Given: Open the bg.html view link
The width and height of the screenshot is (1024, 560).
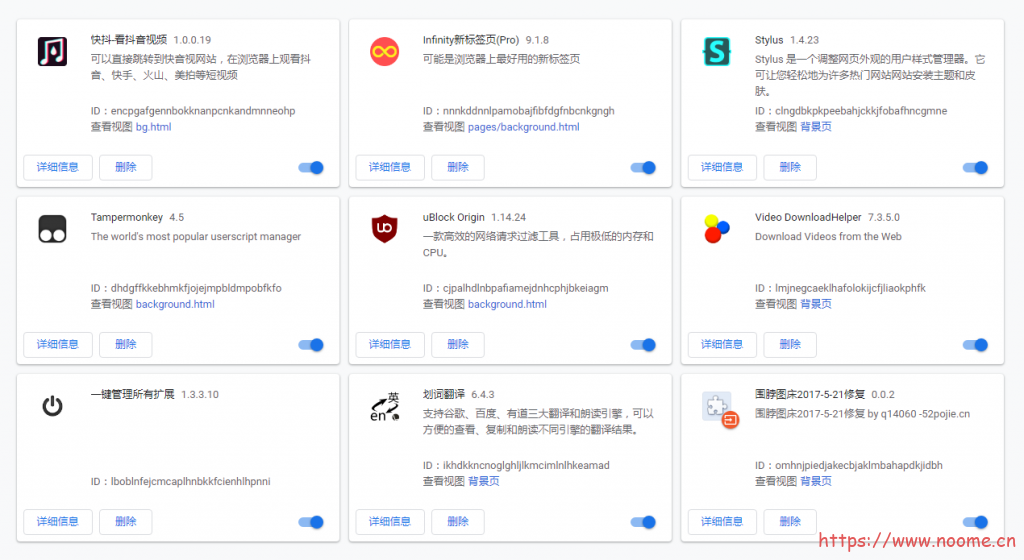Looking at the screenshot, I should click(153, 127).
